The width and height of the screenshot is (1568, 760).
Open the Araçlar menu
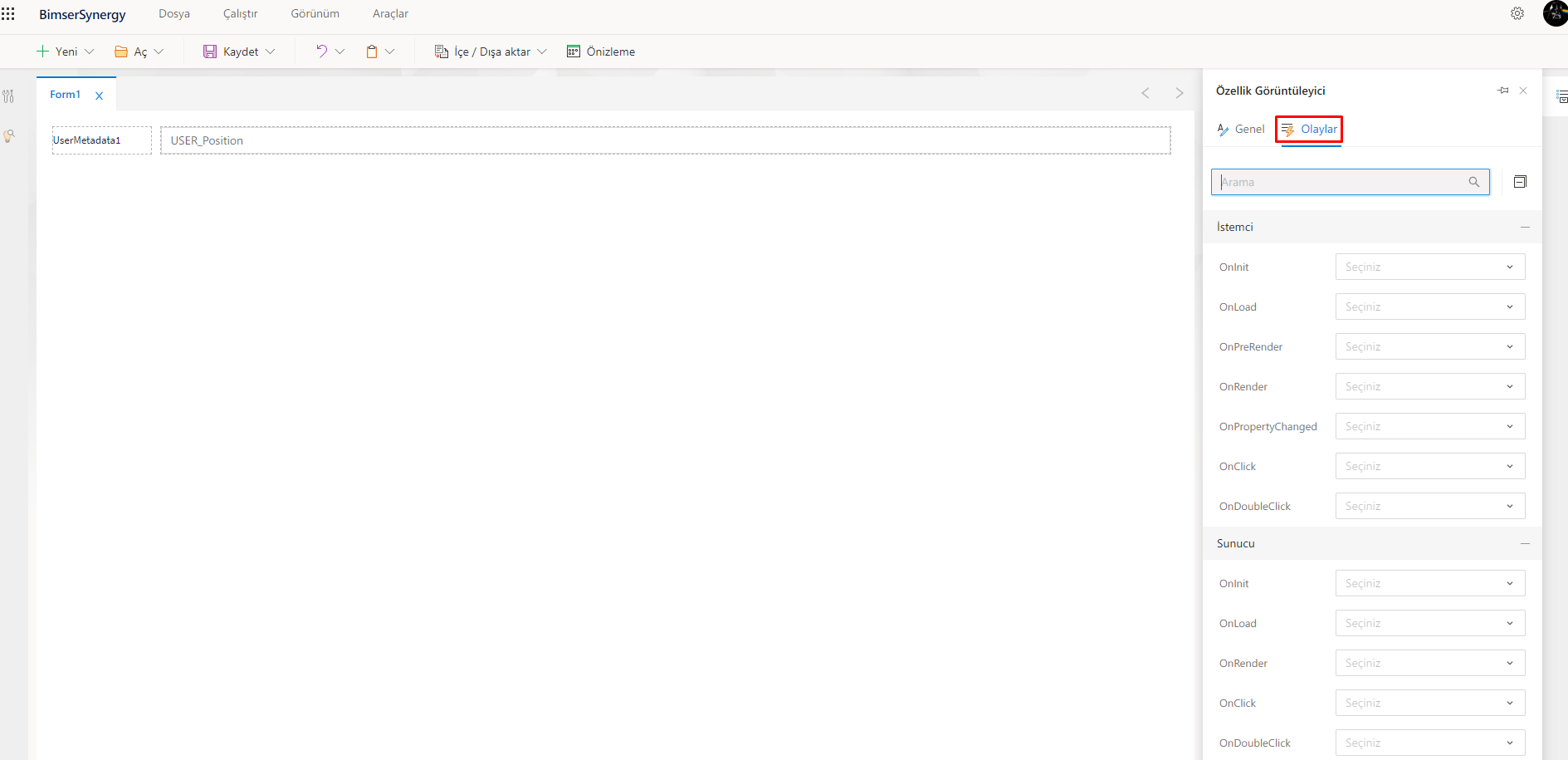click(x=391, y=13)
